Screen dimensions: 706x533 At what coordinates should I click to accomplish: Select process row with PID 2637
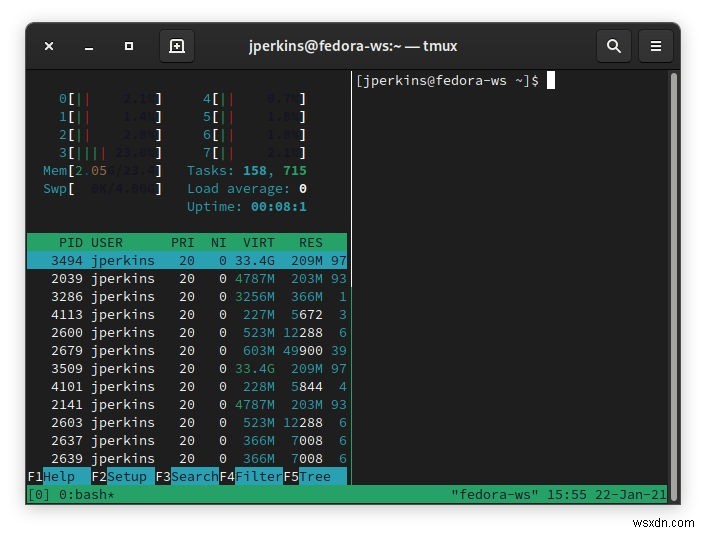point(187,441)
